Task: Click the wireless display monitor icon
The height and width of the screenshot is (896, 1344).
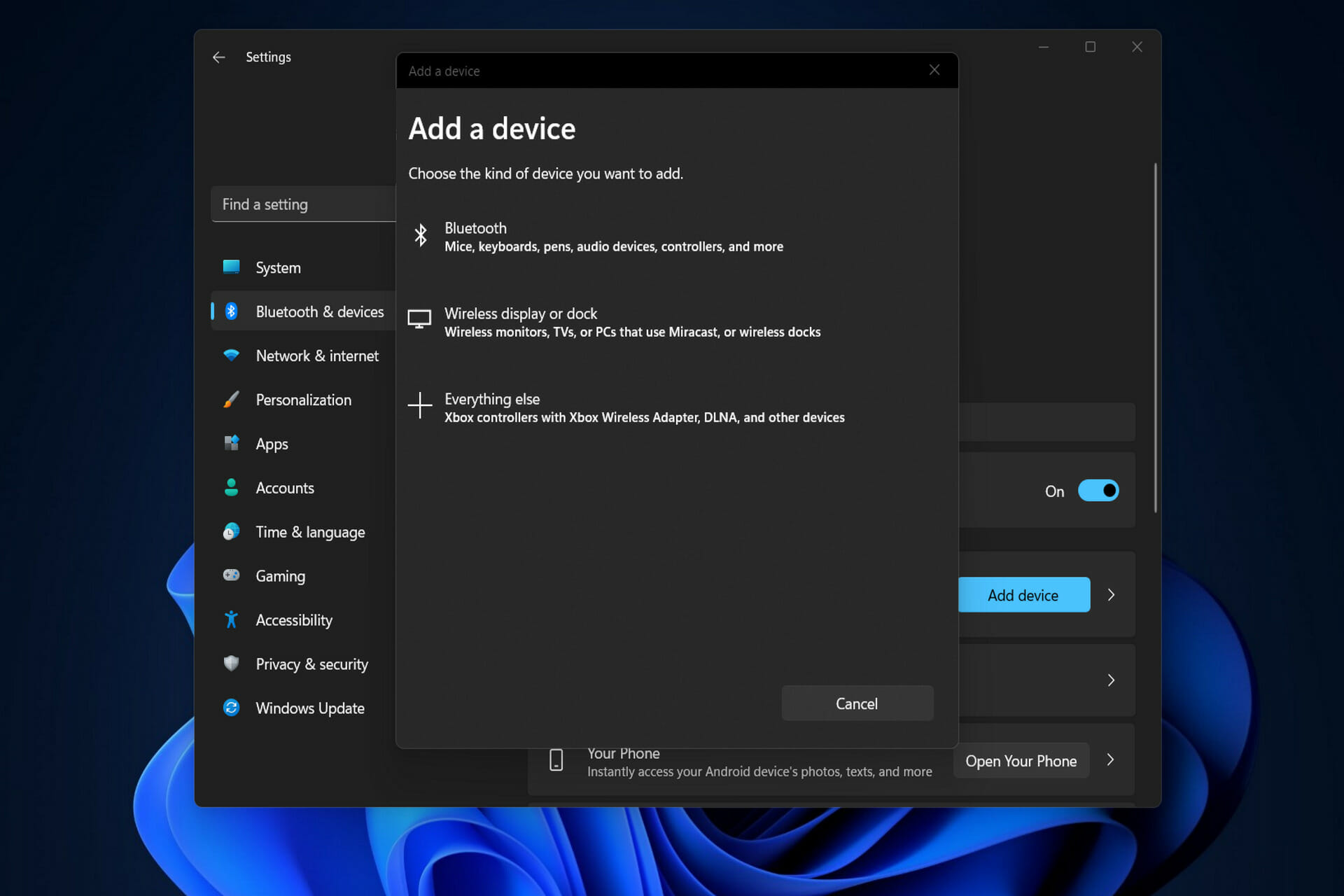Action: click(419, 319)
